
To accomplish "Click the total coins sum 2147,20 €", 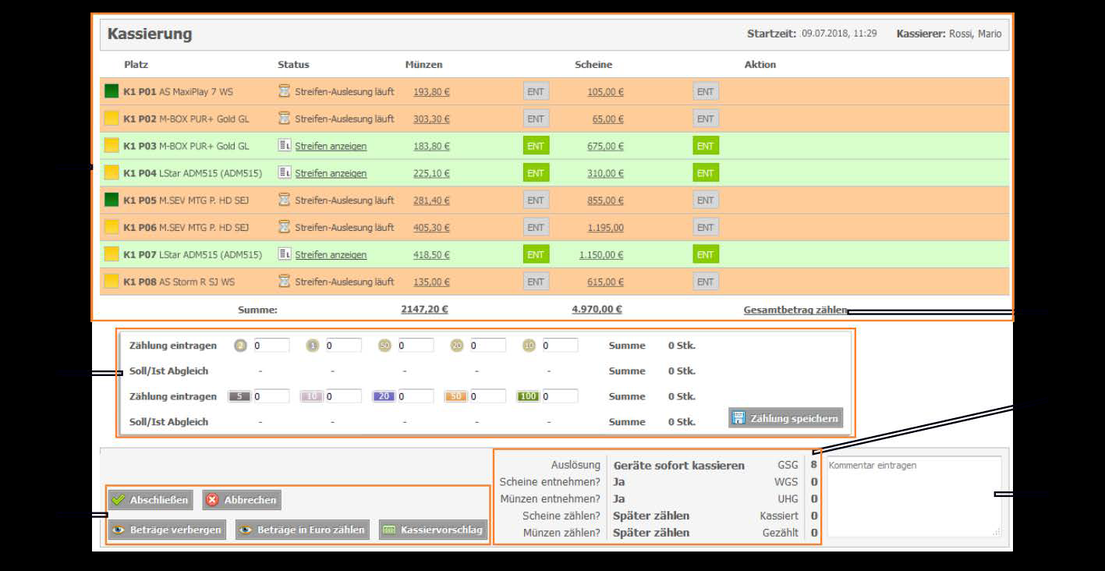I will click(425, 309).
